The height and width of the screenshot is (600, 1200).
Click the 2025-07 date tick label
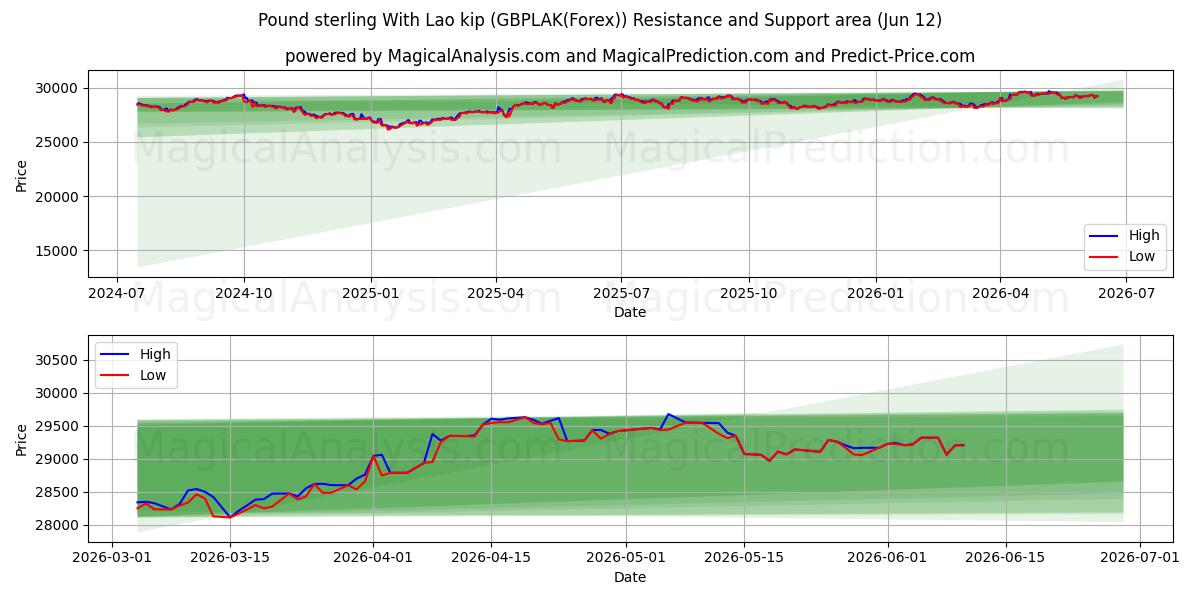[x=621, y=293]
